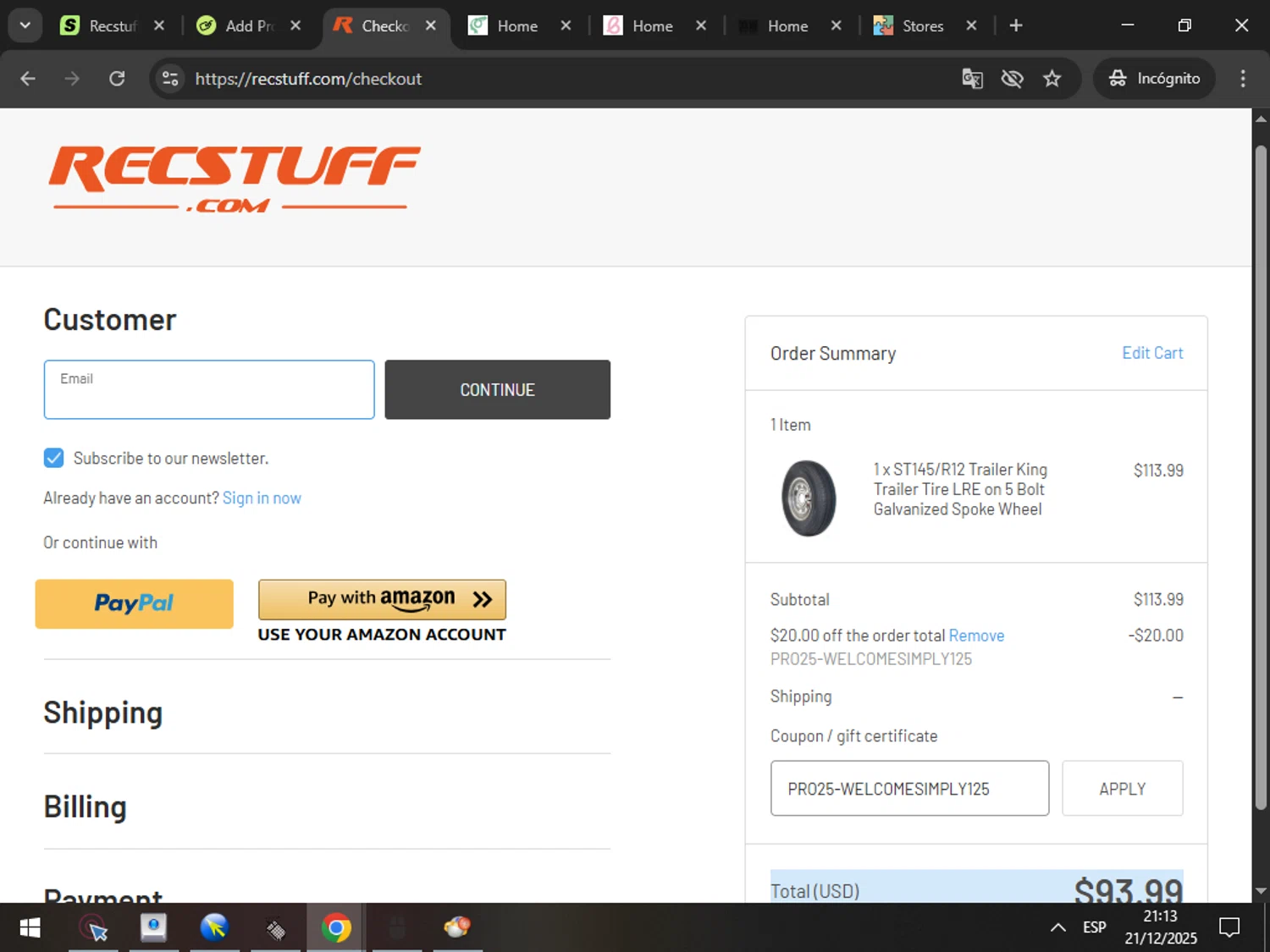The height and width of the screenshot is (952, 1270).
Task: Click the APPLY coupon button
Action: [x=1122, y=788]
